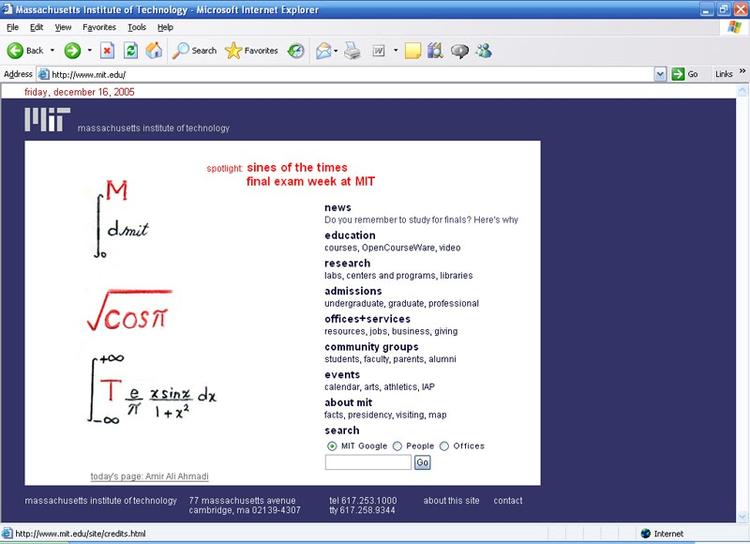Screen dimensions: 750x544
Task: Open the Help menu
Action: (165, 27)
